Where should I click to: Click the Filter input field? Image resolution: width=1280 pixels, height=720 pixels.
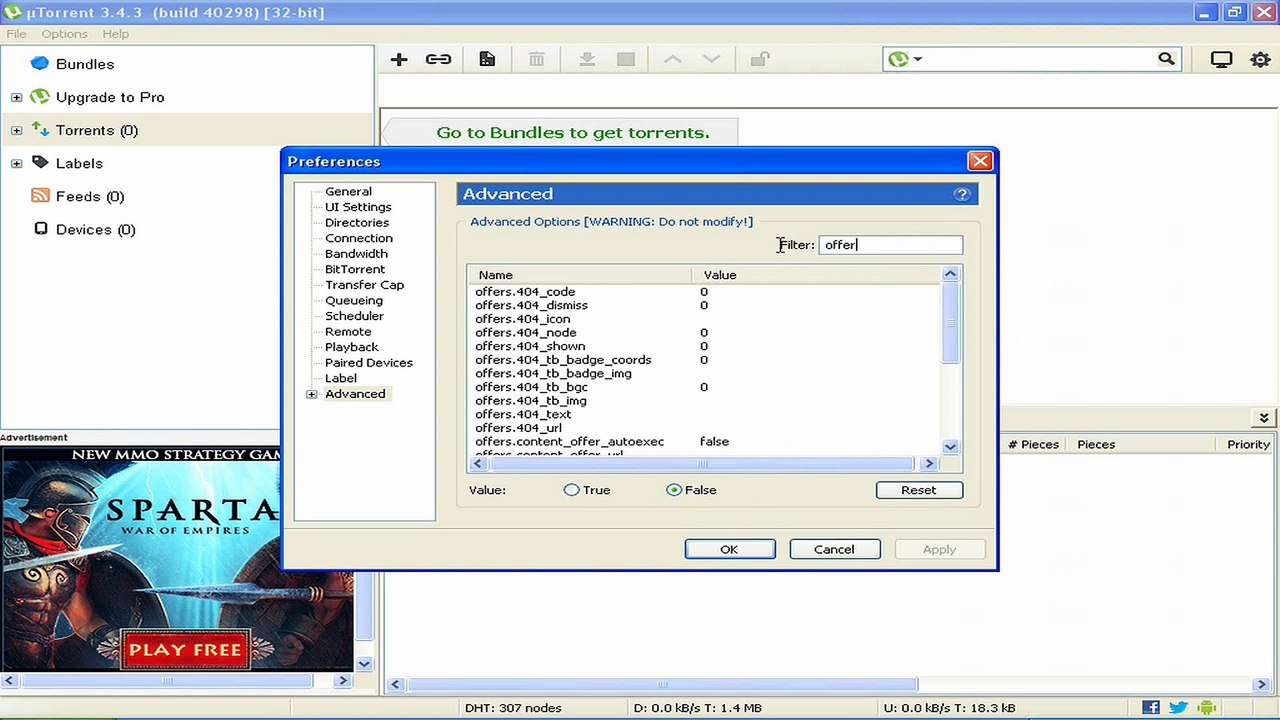tap(891, 245)
